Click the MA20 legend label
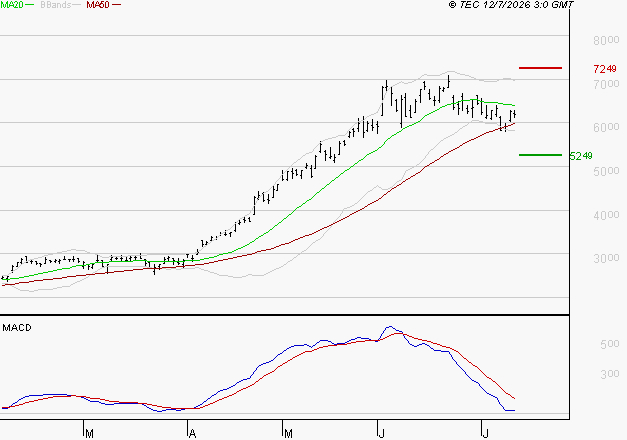Screen dimensions: 627x440 coord(12,5)
